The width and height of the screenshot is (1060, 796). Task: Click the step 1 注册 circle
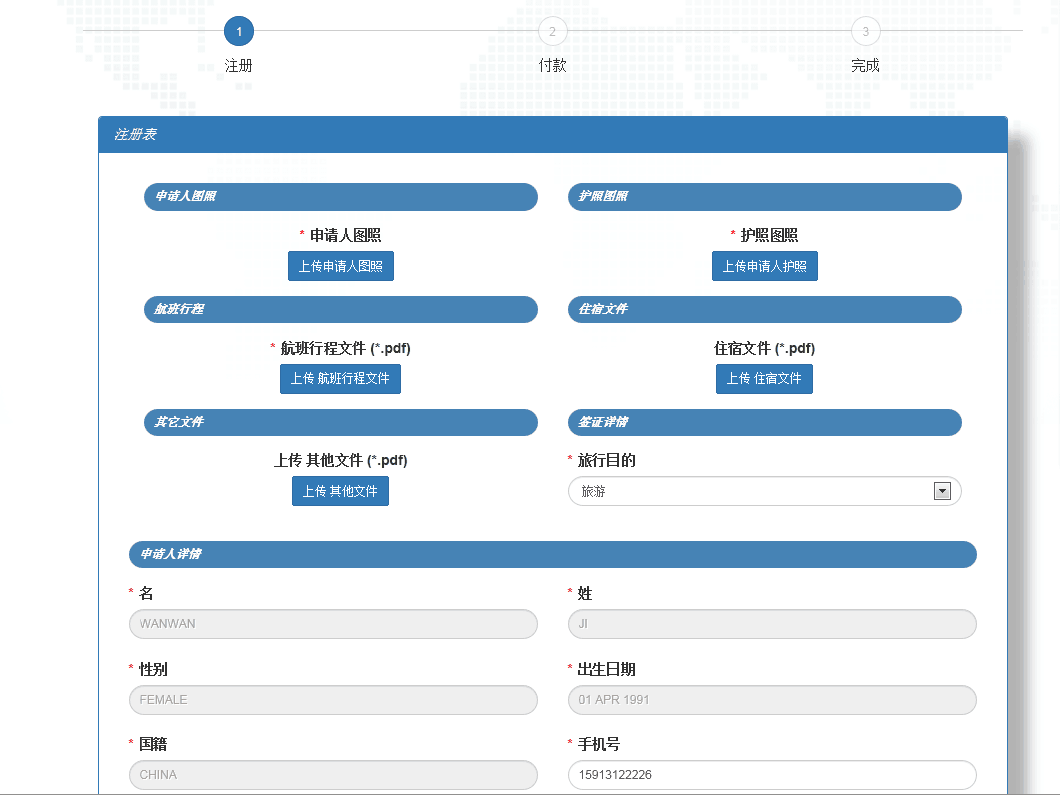click(239, 31)
